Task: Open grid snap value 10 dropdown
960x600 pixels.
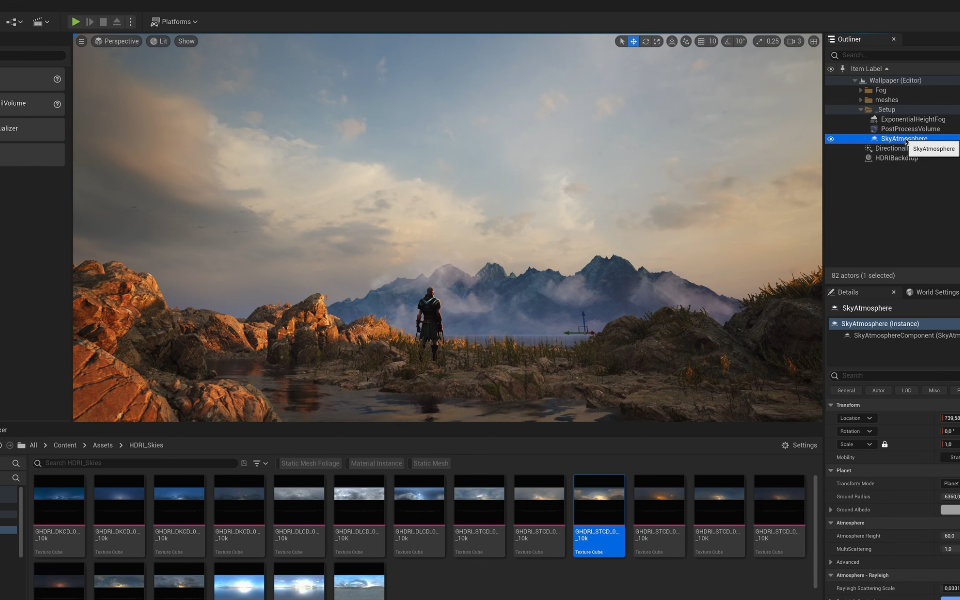Action: pos(713,41)
